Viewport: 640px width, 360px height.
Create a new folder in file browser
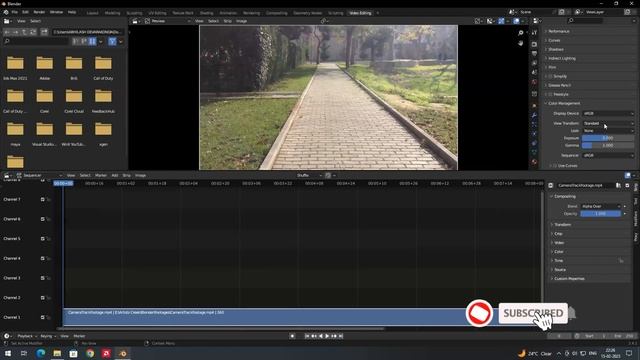click(44, 32)
